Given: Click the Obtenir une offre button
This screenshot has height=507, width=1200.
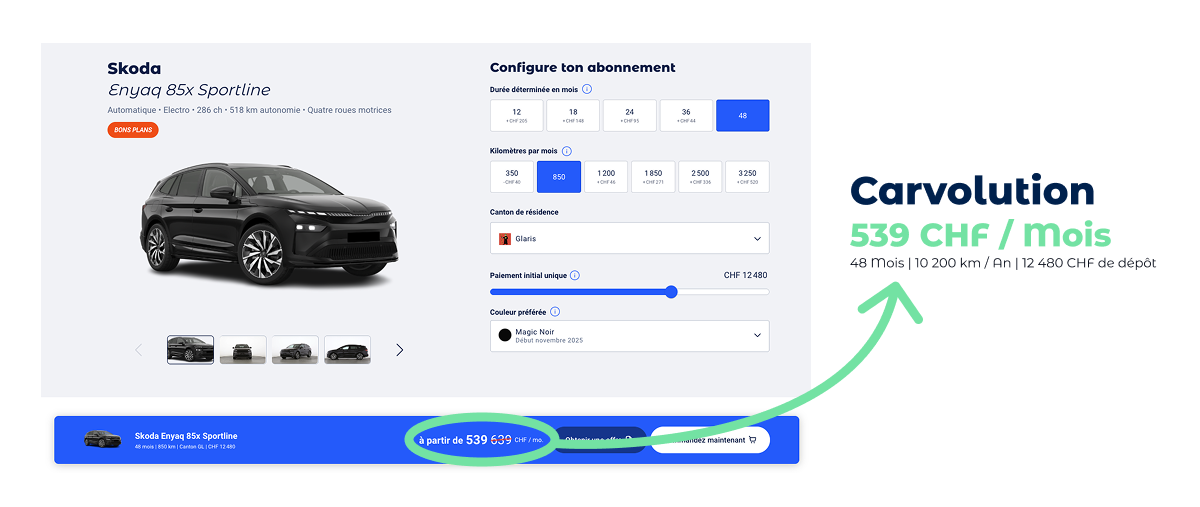Looking at the screenshot, I should click(600, 440).
